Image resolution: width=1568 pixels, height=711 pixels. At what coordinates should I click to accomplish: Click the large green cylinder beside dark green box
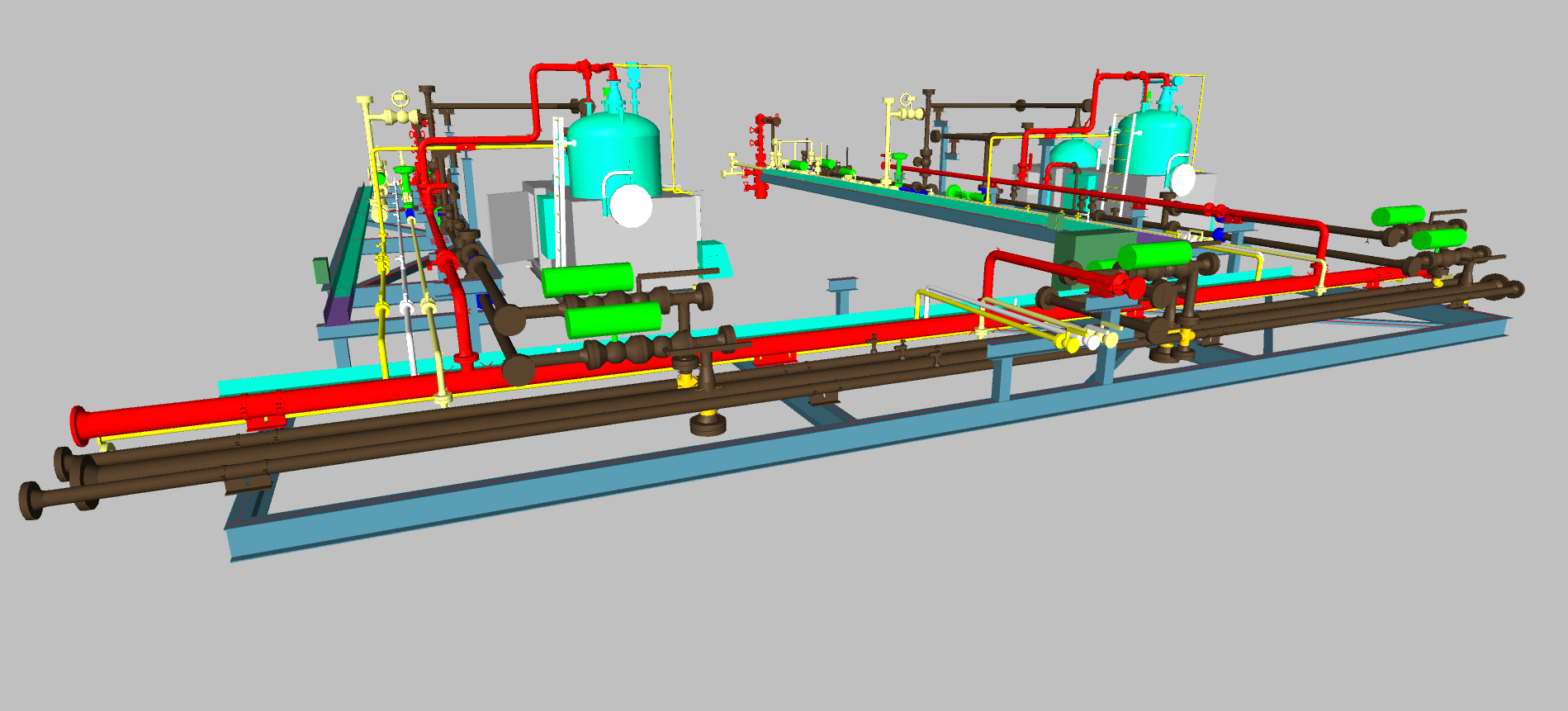click(1153, 254)
